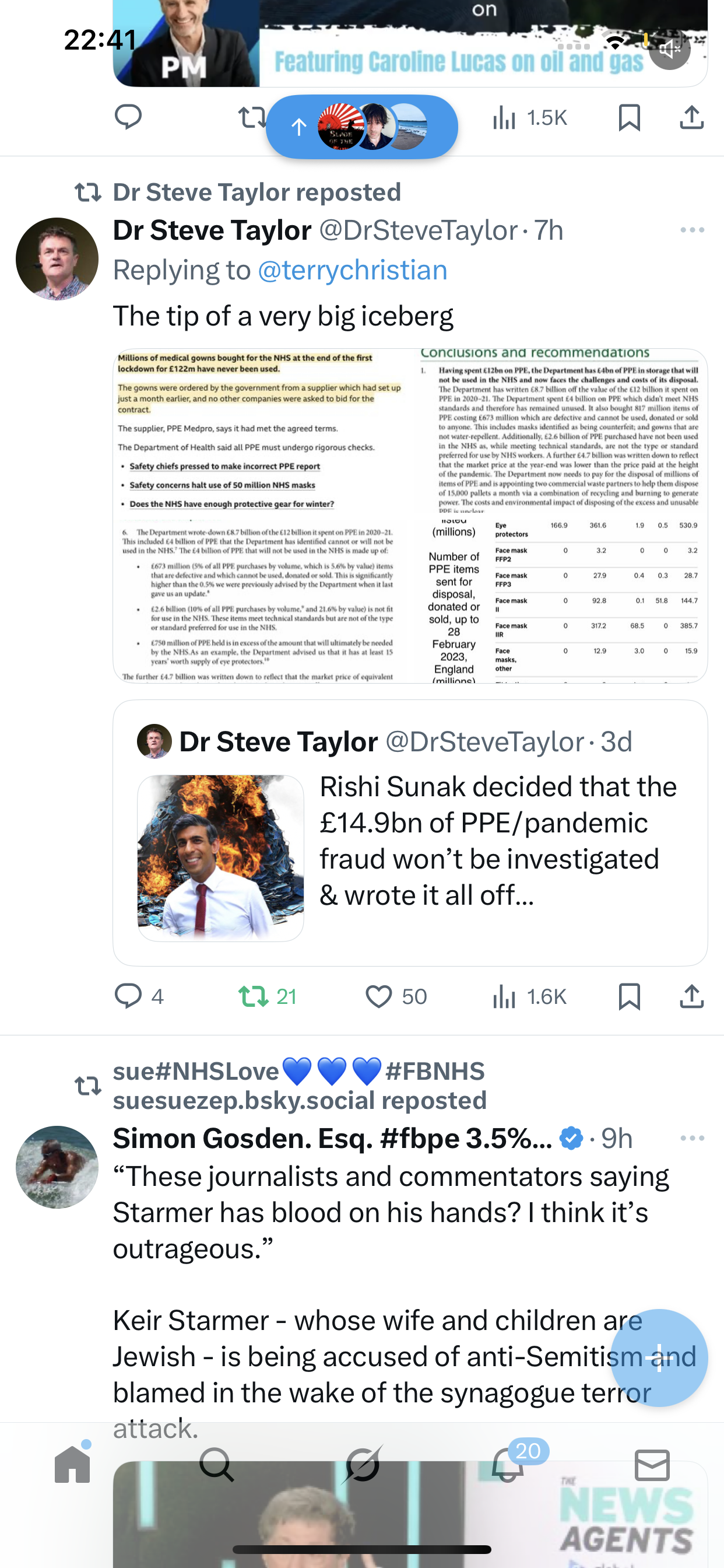Unmute the video using speaker icon
This screenshot has width=724, height=1568.
click(x=669, y=50)
